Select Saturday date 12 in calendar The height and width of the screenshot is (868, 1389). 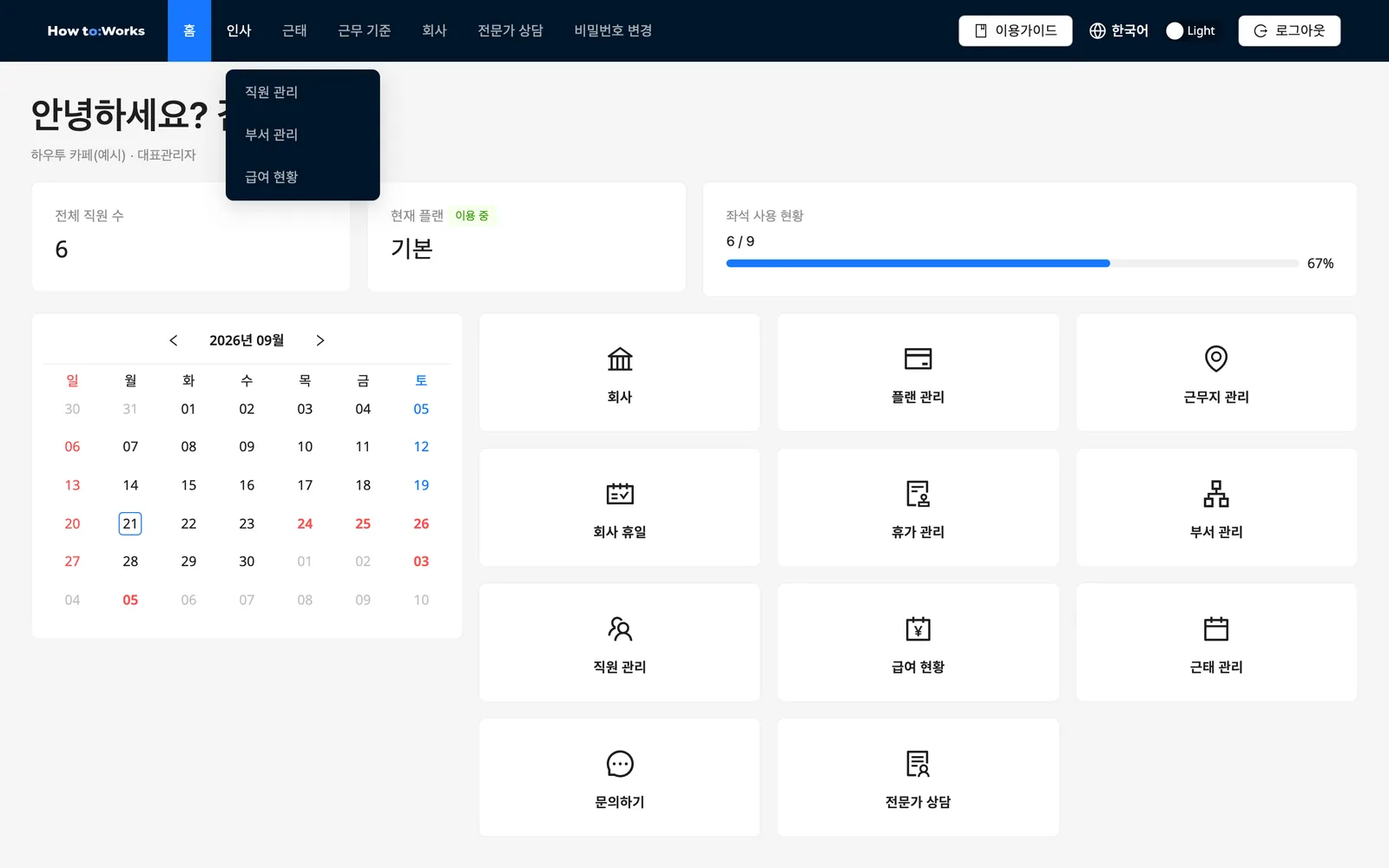(421, 447)
